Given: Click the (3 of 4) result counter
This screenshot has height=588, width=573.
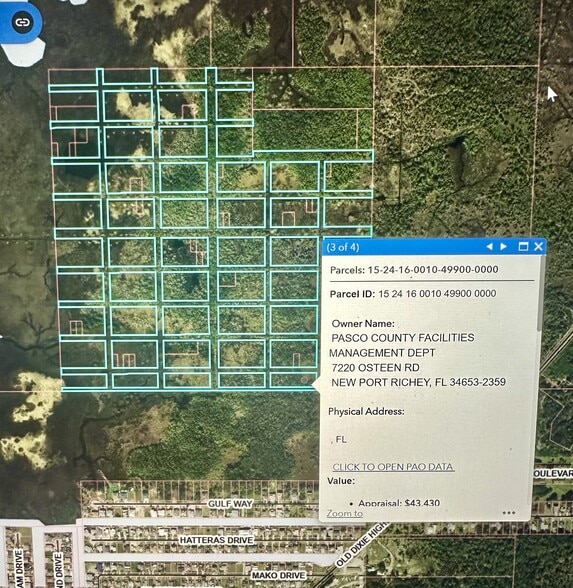Looking at the screenshot, I should pos(343,247).
